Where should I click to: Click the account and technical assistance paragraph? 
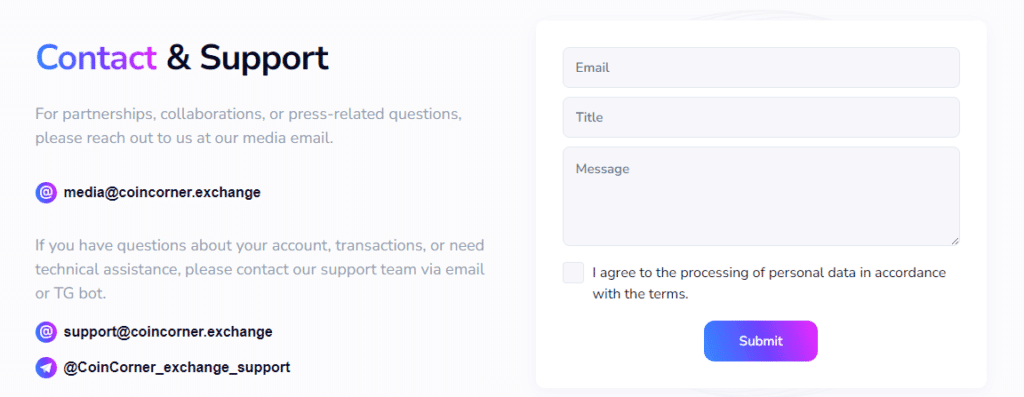pyautogui.click(x=260, y=270)
